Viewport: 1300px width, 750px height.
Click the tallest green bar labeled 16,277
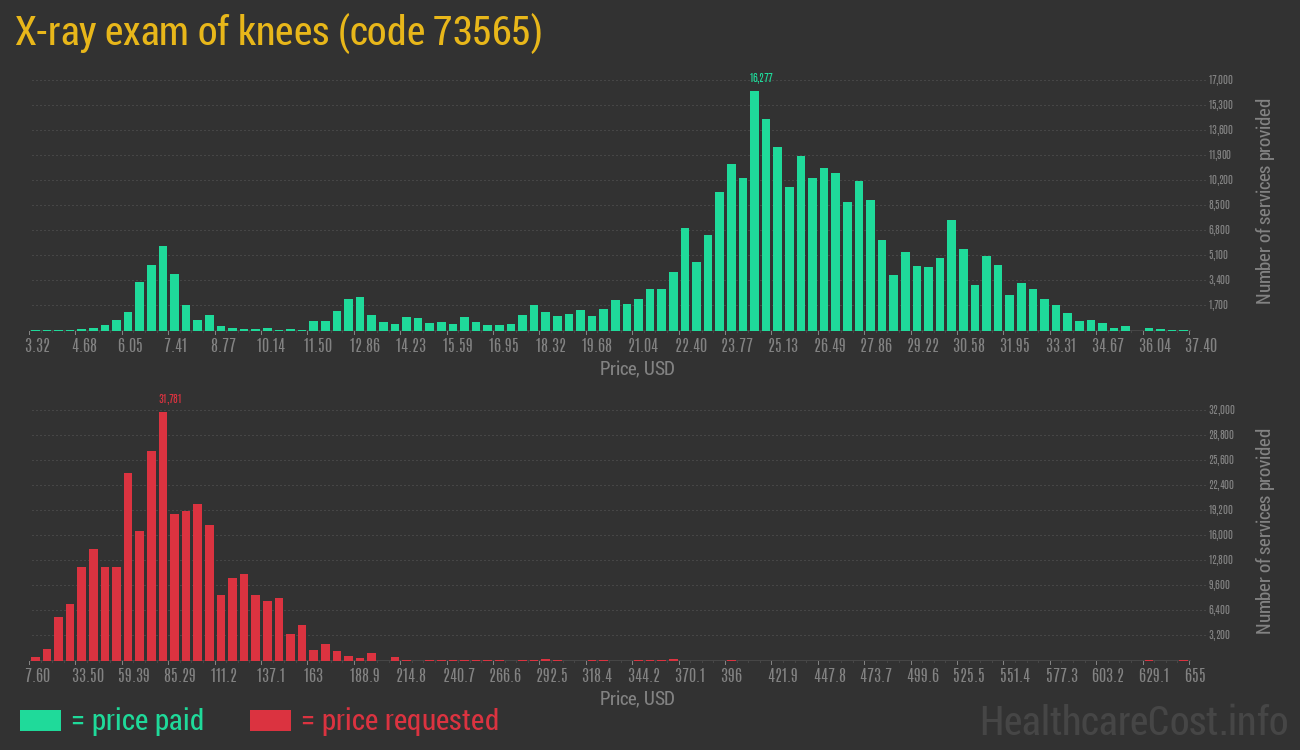pyautogui.click(x=754, y=211)
